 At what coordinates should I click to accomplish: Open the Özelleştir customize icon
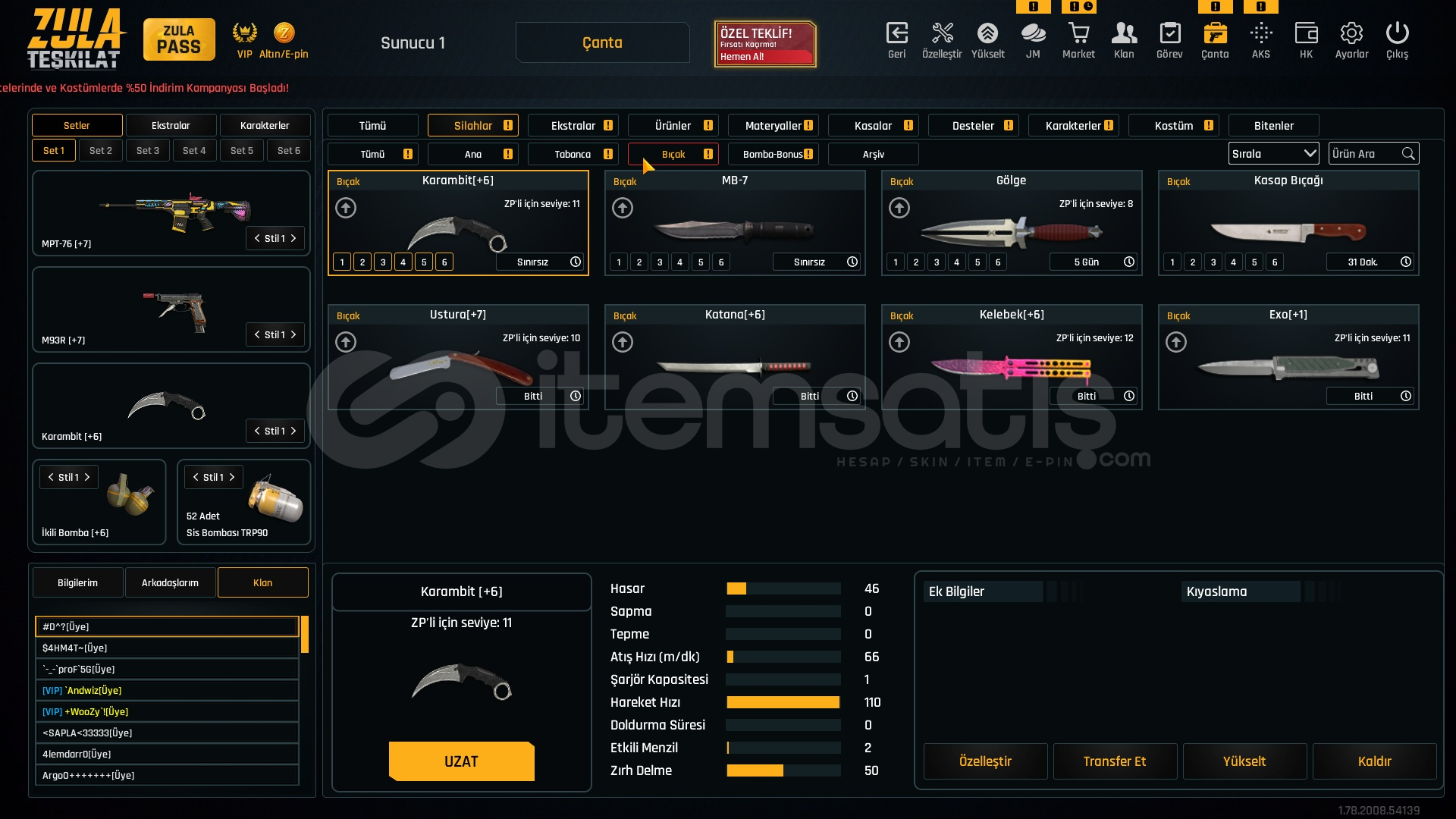point(942,33)
